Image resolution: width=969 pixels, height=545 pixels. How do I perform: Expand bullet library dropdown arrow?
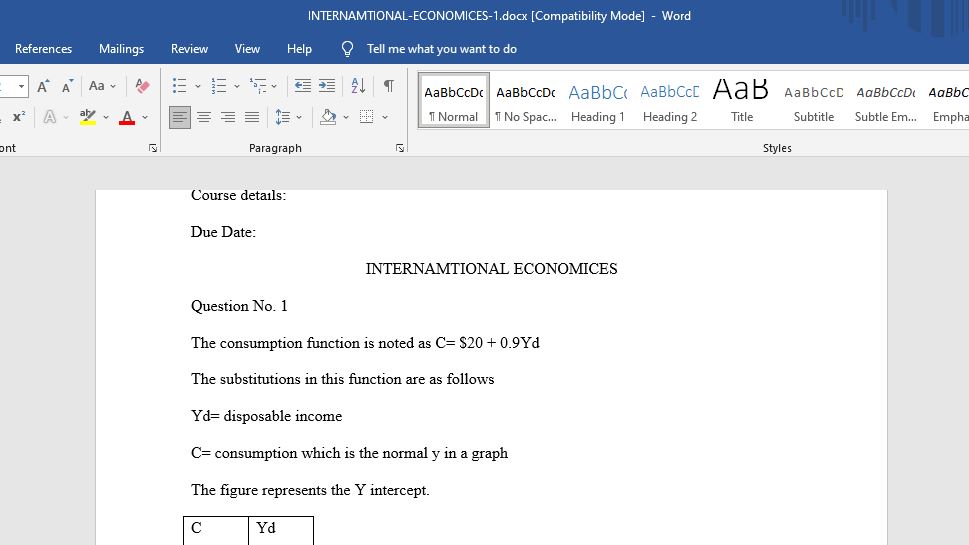point(198,87)
